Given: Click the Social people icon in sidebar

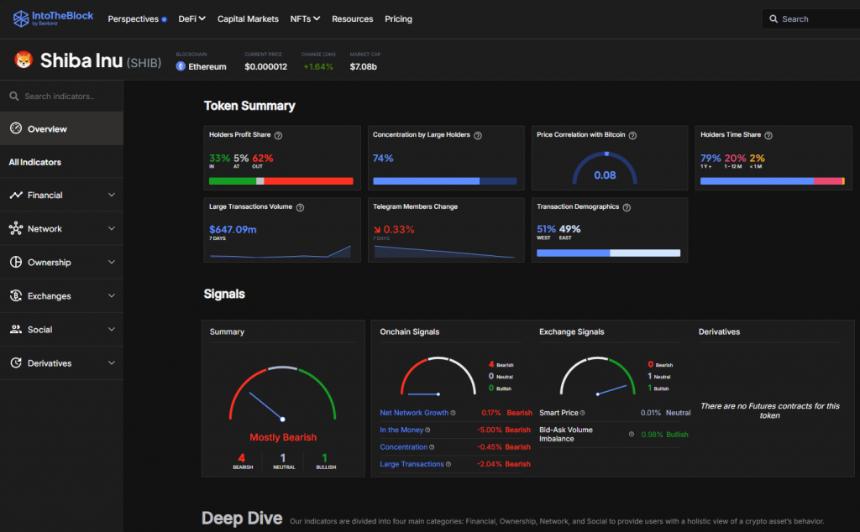Looking at the screenshot, I should [16, 329].
